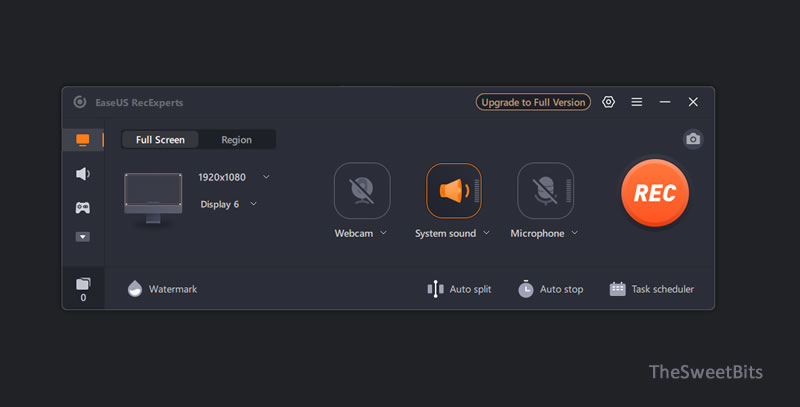Open settings via the hexagon gear icon

tap(608, 102)
